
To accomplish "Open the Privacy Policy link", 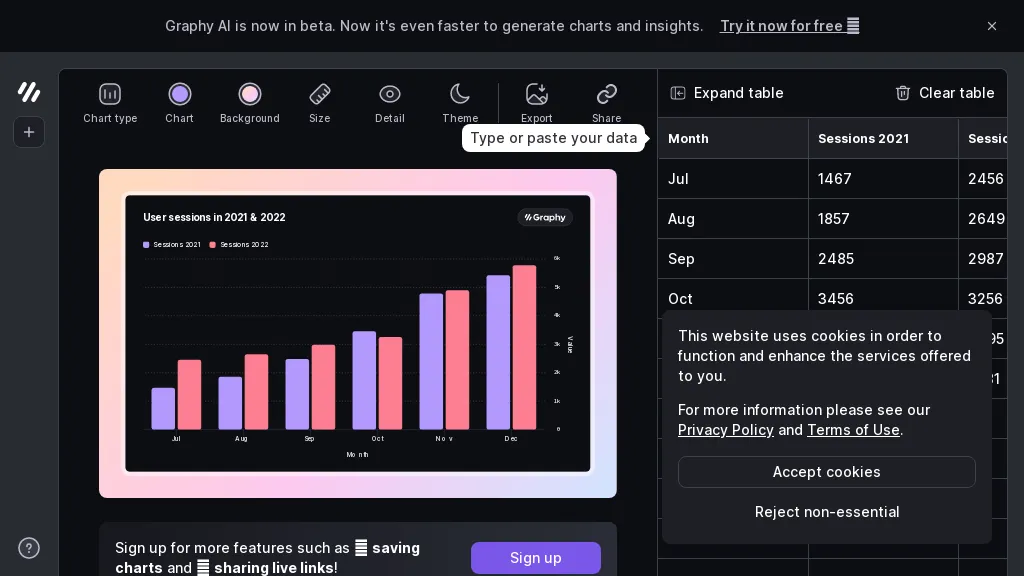I will (726, 430).
